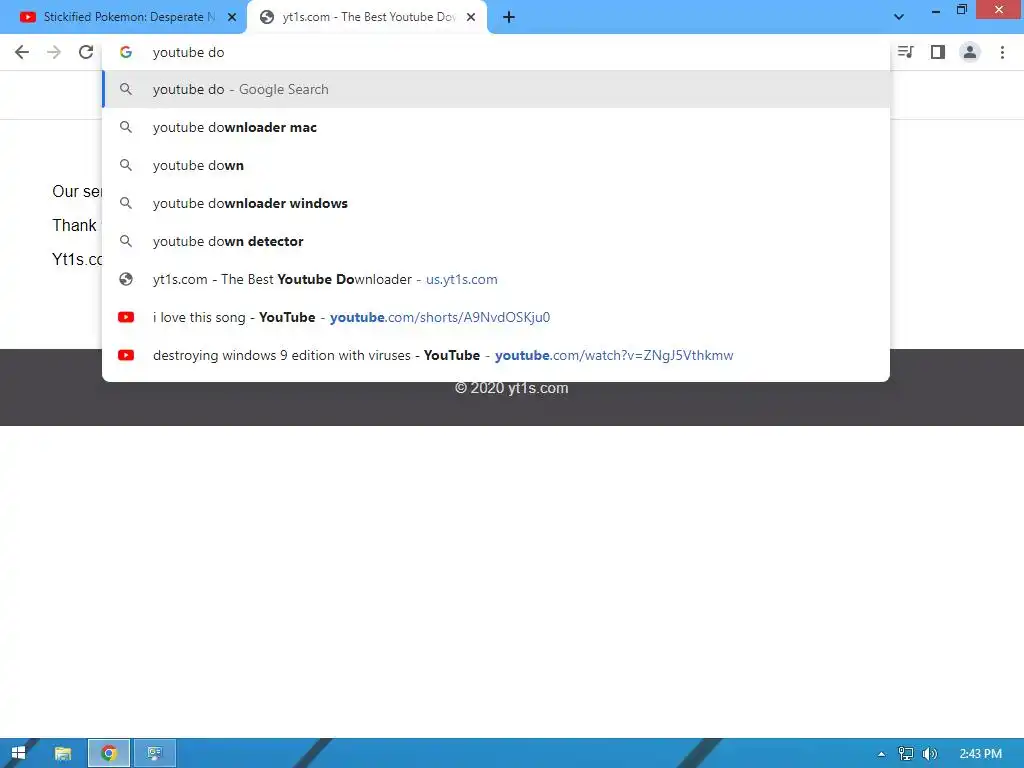This screenshot has height=768, width=1024.
Task: Select 'youtube do - Google Search' suggestion
Action: tap(496, 89)
